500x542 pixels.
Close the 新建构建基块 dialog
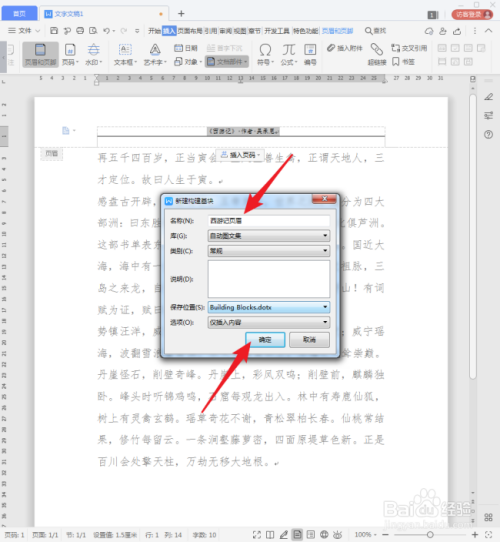click(324, 199)
